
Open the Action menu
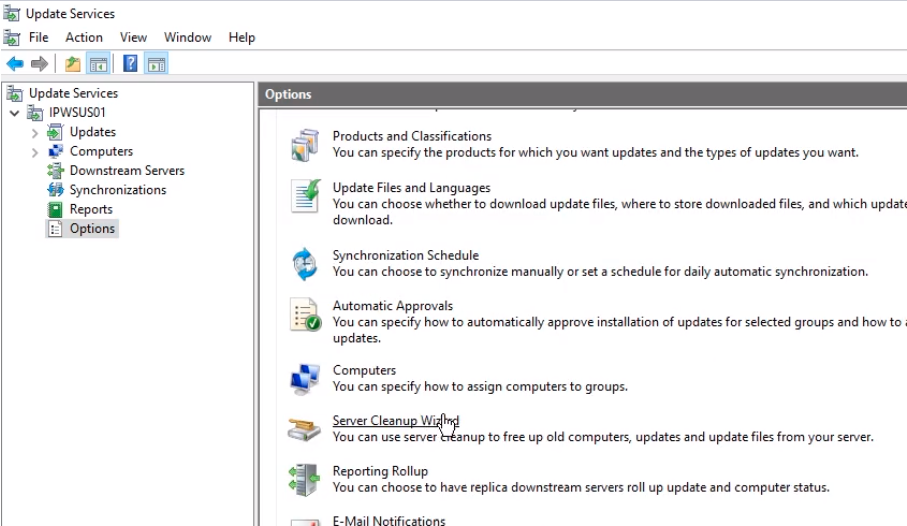(84, 37)
